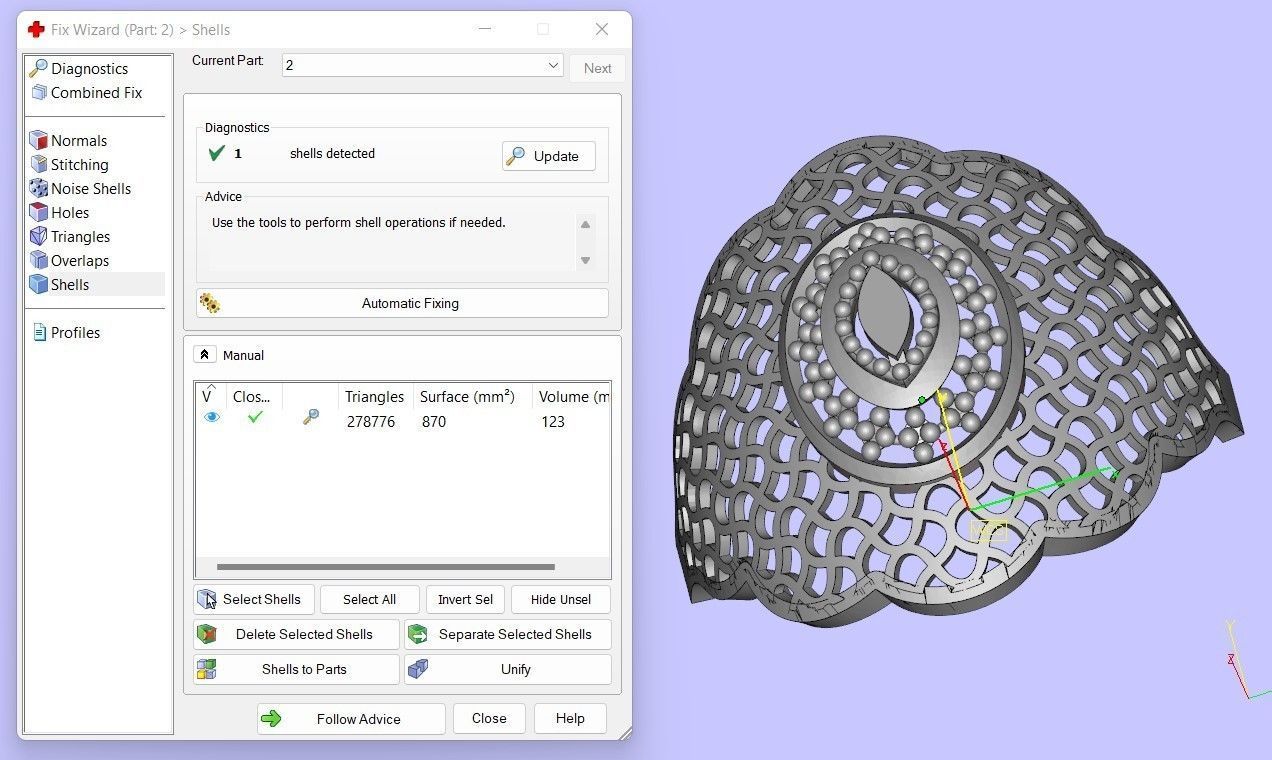This screenshot has width=1272, height=760.
Task: Click the magnifier icon in shell row
Action: tap(310, 418)
